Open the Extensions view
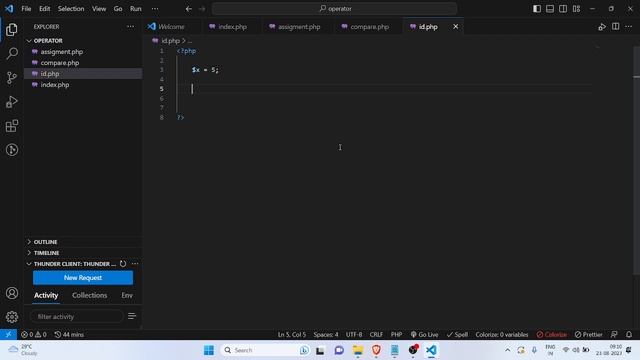640x360 pixels. coord(12,126)
